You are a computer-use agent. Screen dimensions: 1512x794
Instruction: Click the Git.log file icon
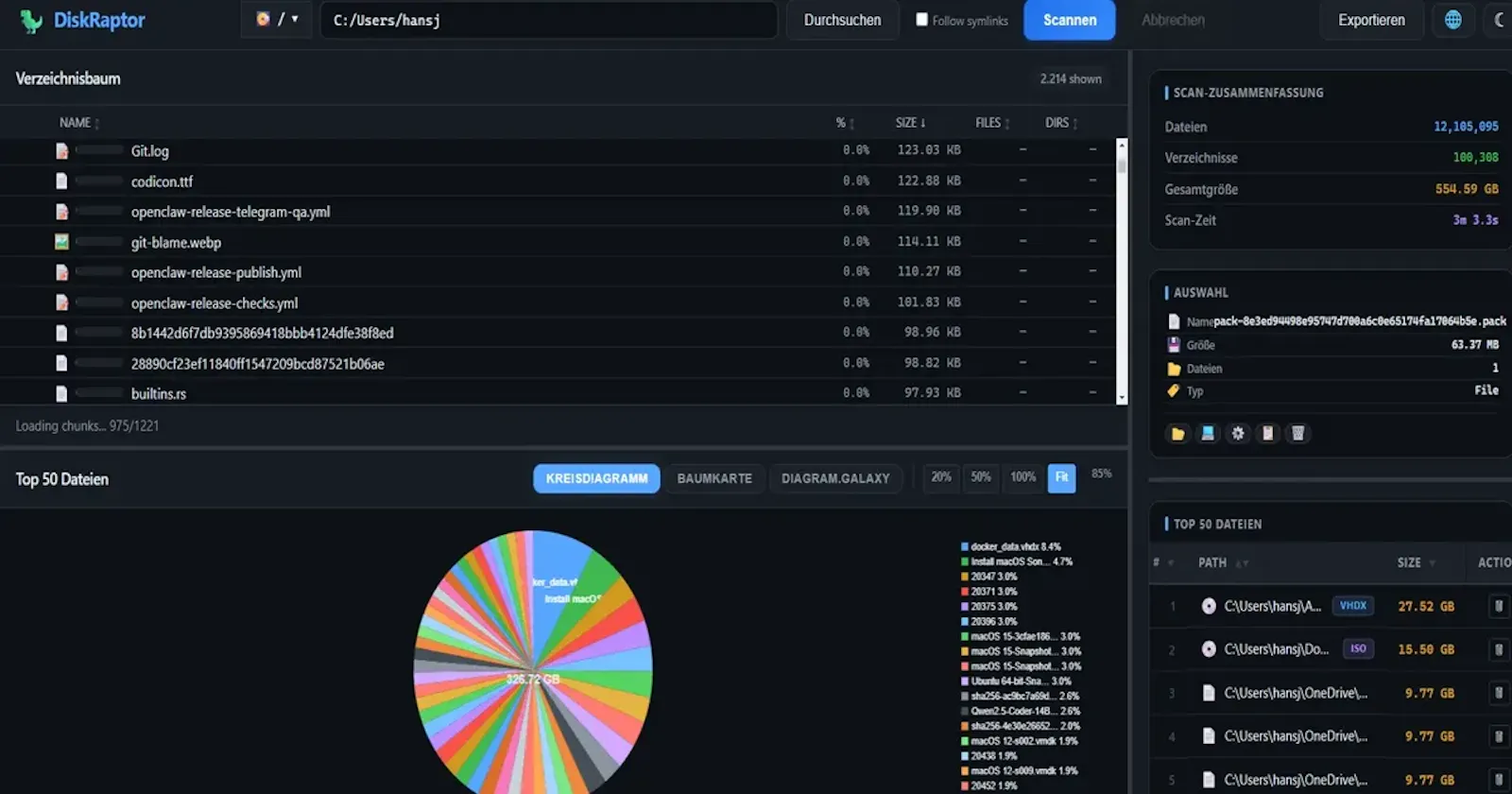[x=61, y=151]
